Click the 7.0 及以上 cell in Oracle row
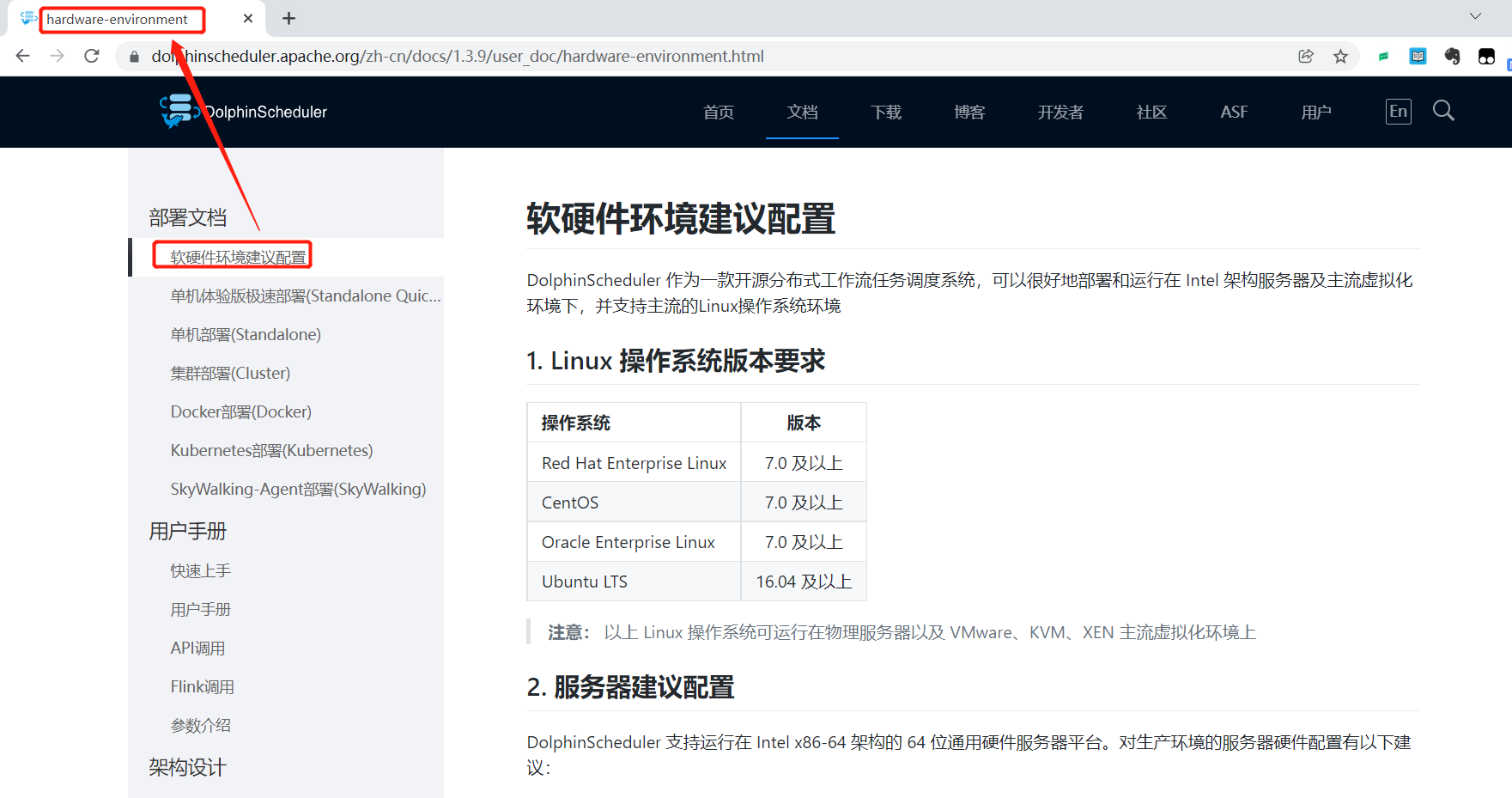The height and width of the screenshot is (798, 1512). [804, 542]
